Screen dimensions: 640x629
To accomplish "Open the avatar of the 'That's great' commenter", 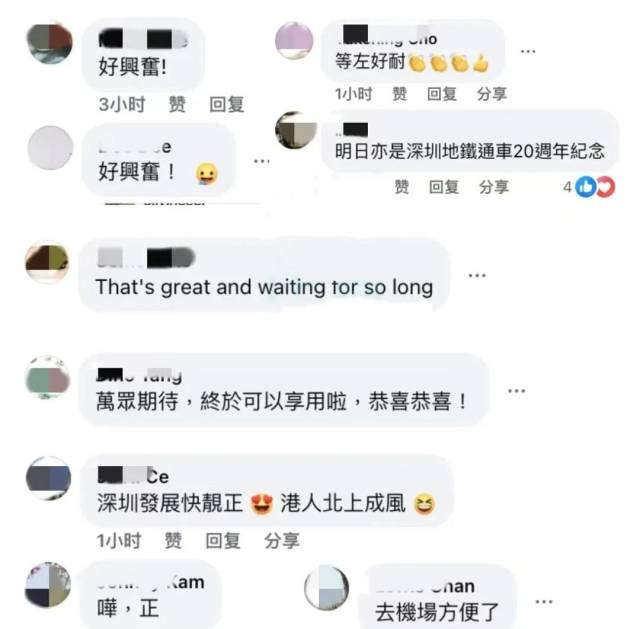I will pos(47,262).
